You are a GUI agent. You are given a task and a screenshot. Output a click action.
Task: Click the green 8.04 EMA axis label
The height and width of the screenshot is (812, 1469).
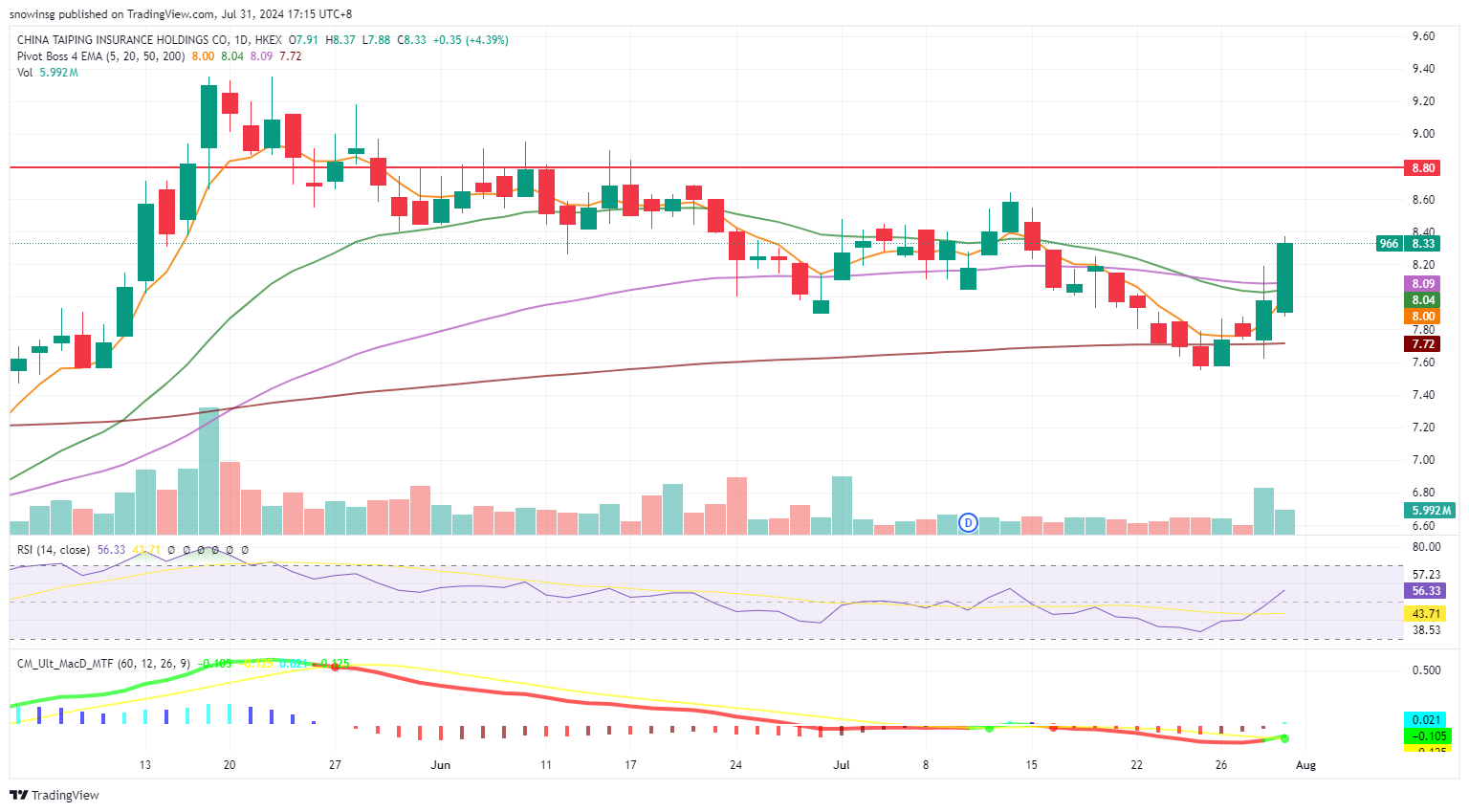(1423, 300)
